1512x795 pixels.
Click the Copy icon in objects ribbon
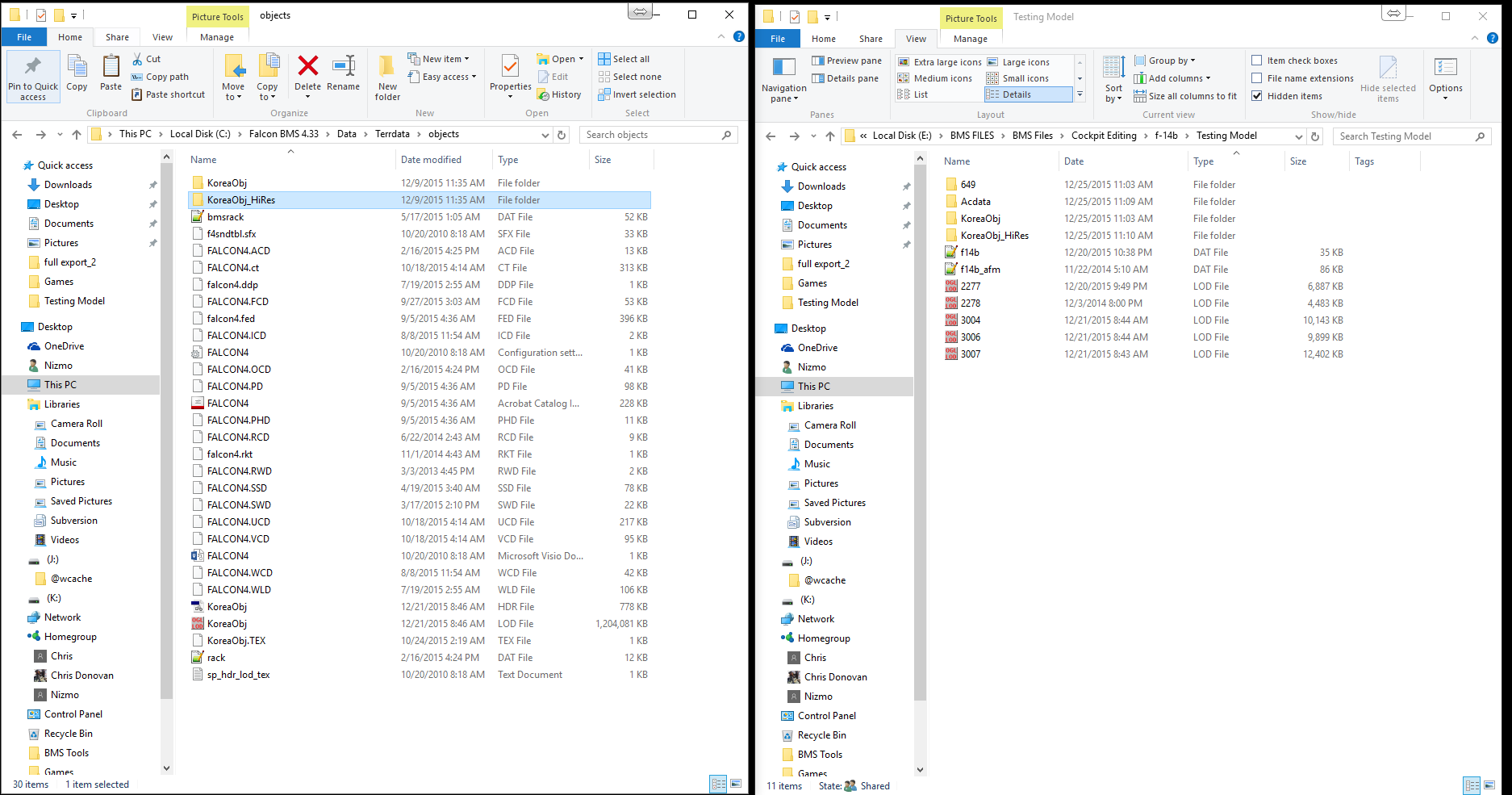click(x=77, y=67)
